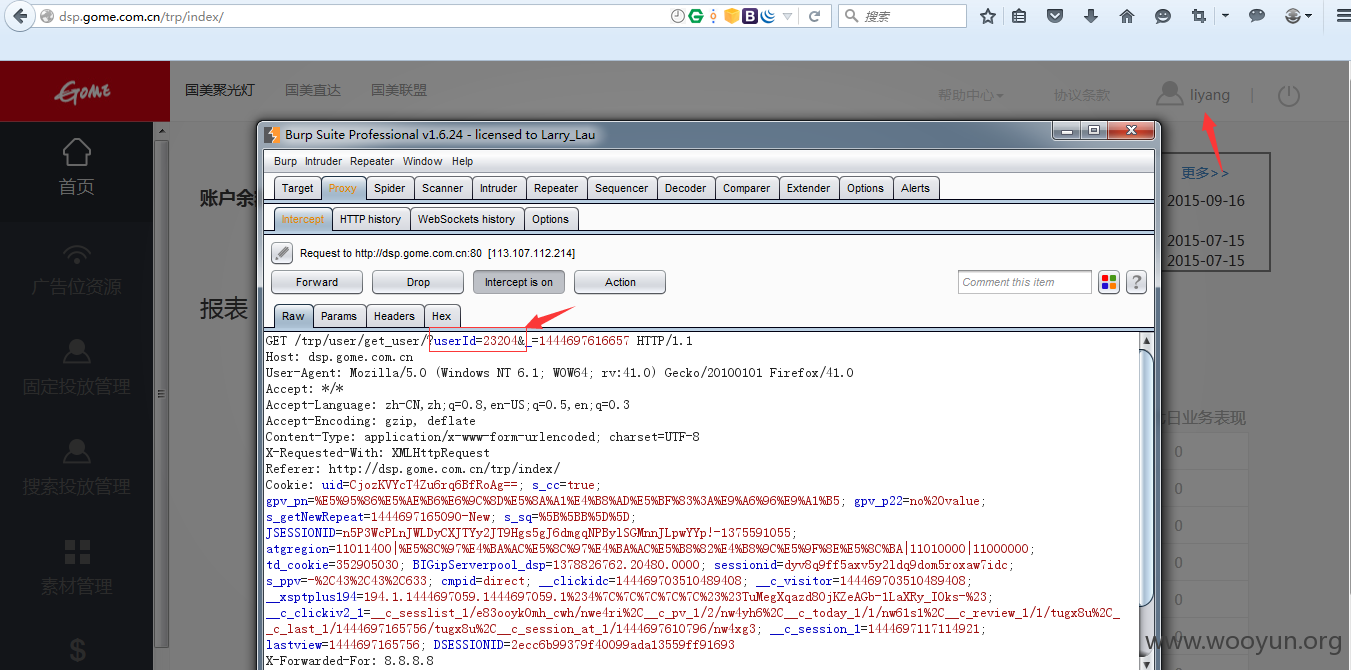This screenshot has width=1351, height=670.
Task: Open 素材管理 in the Gome sidebar
Action: (x=77, y=567)
